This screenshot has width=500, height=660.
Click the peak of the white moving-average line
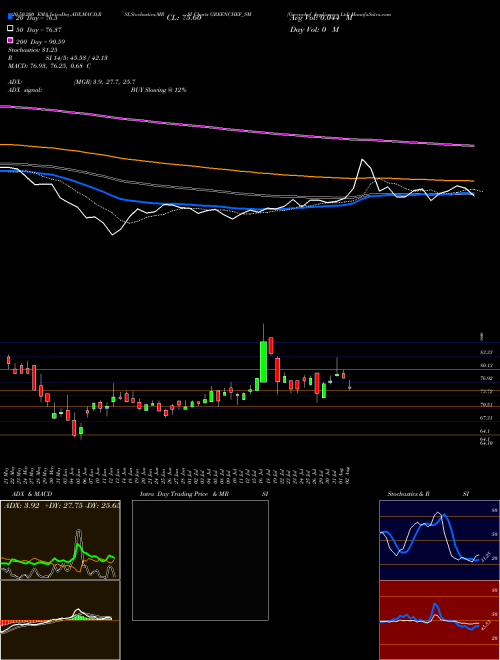click(x=362, y=160)
